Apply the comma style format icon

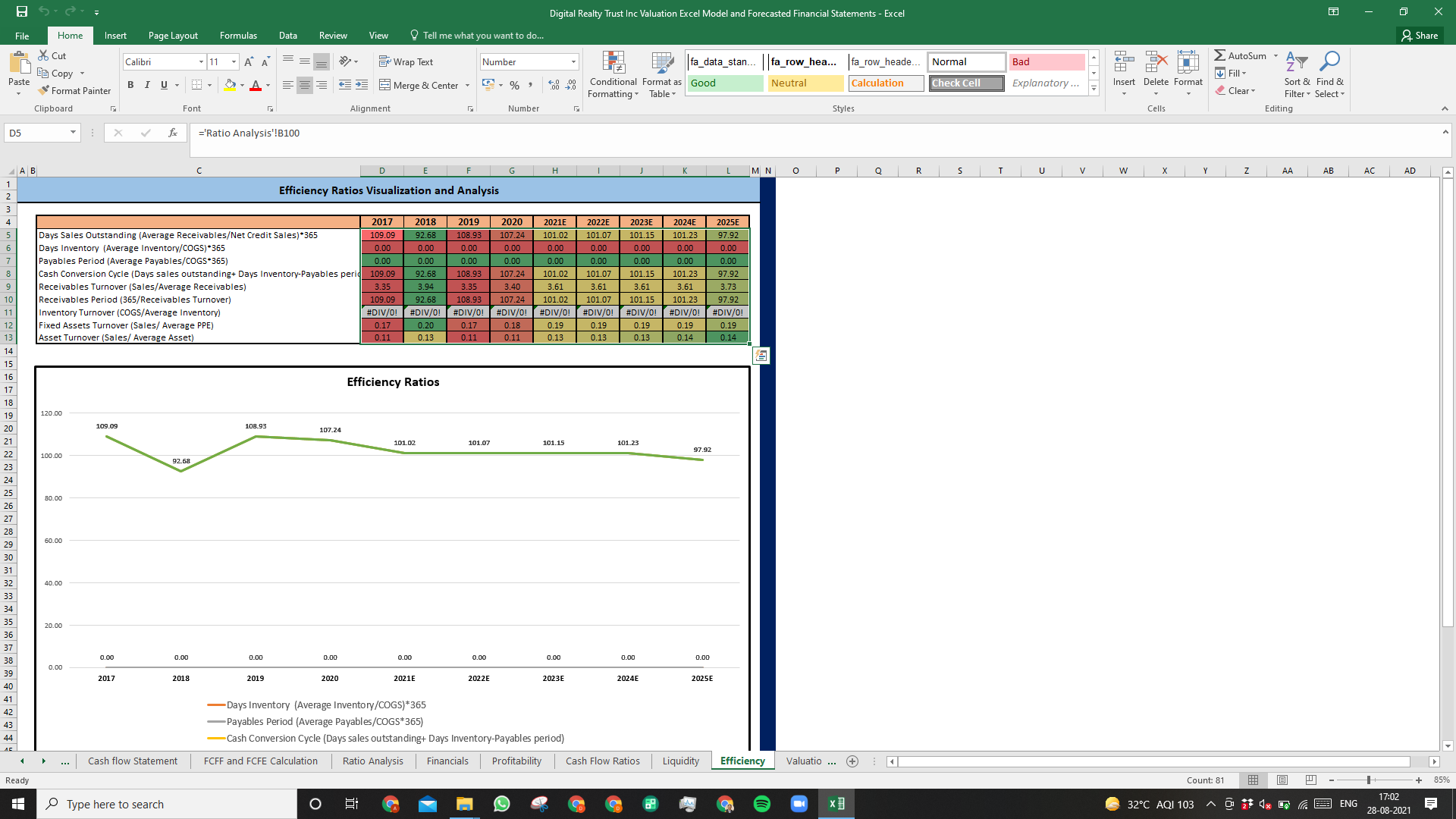point(531,85)
